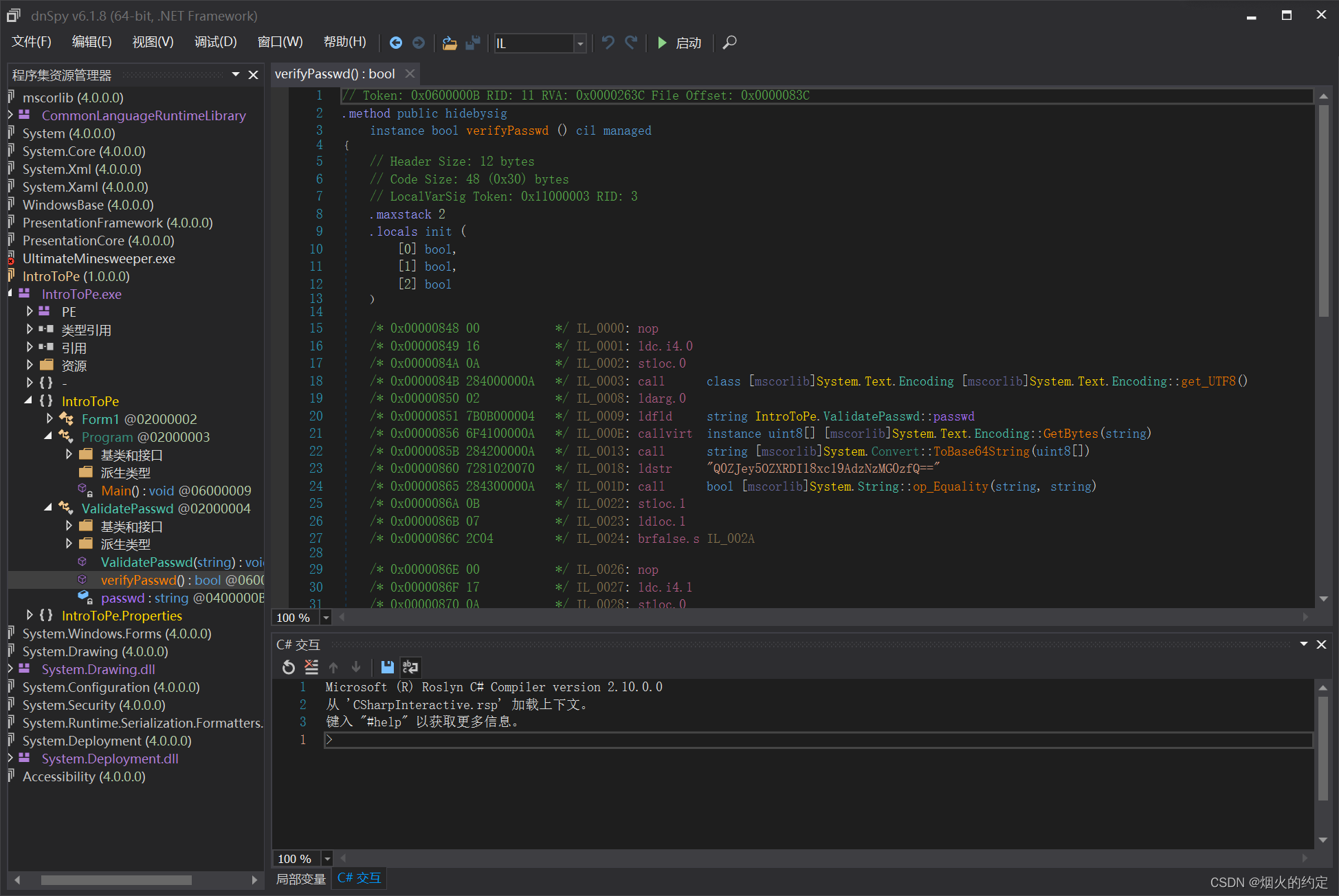Clear the C# interactive screen
Screen dimensions: 1339x896
pyautogui.click(x=311, y=667)
